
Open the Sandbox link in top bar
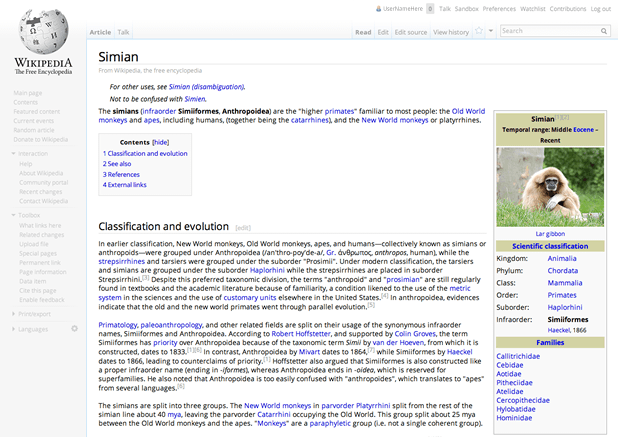click(466, 9)
